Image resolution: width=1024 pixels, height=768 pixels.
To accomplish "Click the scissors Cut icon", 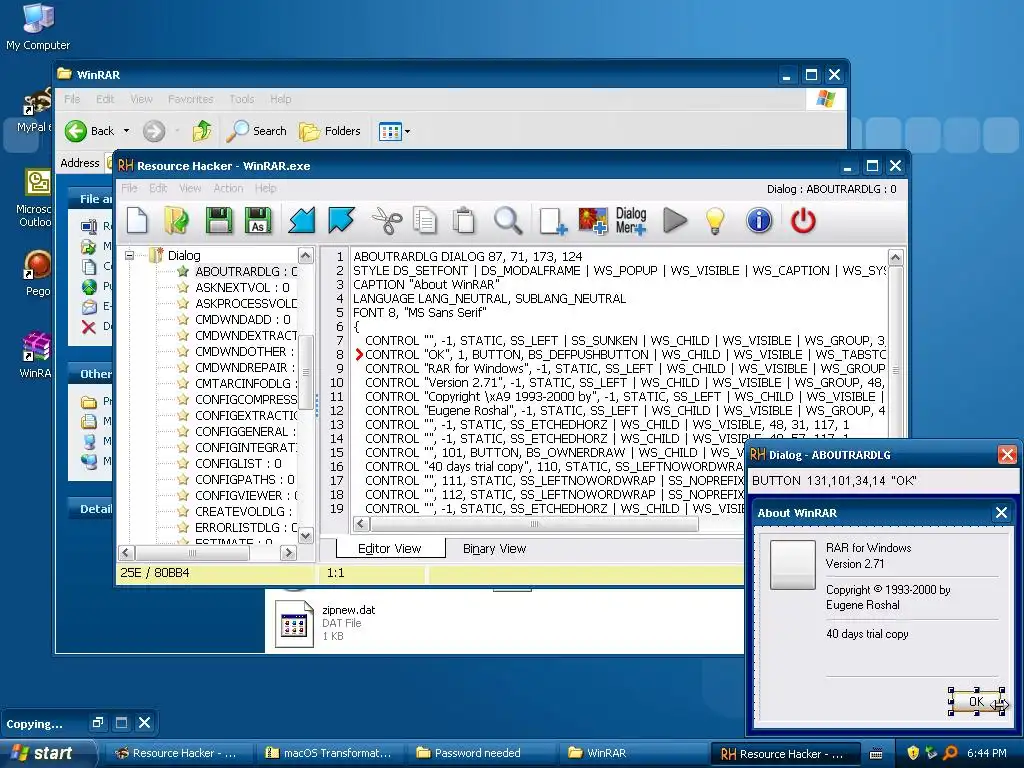I will (x=387, y=220).
